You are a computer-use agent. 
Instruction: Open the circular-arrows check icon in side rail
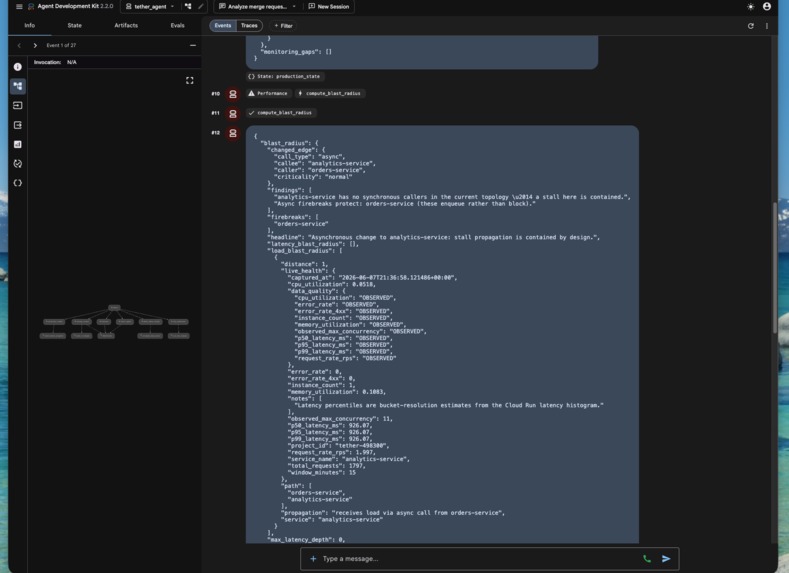tap(18, 163)
